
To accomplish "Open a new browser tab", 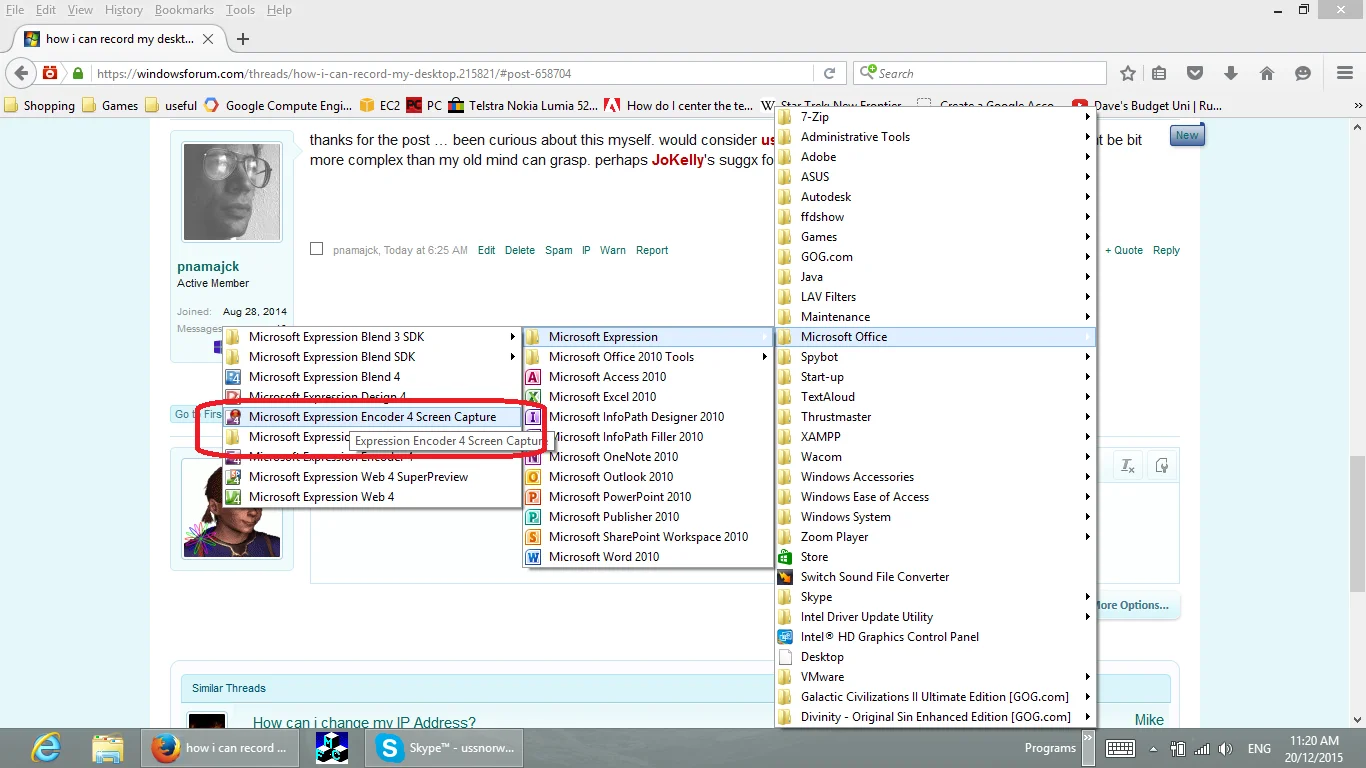I will point(243,39).
